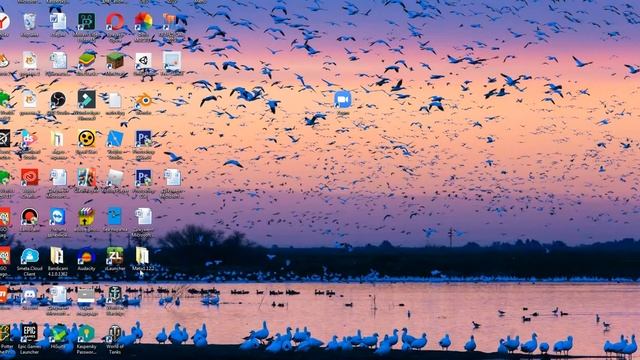This screenshot has height=360, width=640.
Task: Click the World of Tanks shortcut
Action: [115, 333]
